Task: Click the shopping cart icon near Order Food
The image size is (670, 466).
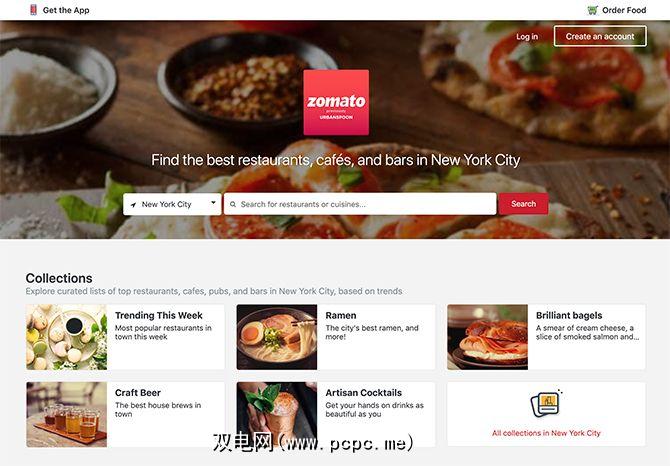Action: [592, 10]
